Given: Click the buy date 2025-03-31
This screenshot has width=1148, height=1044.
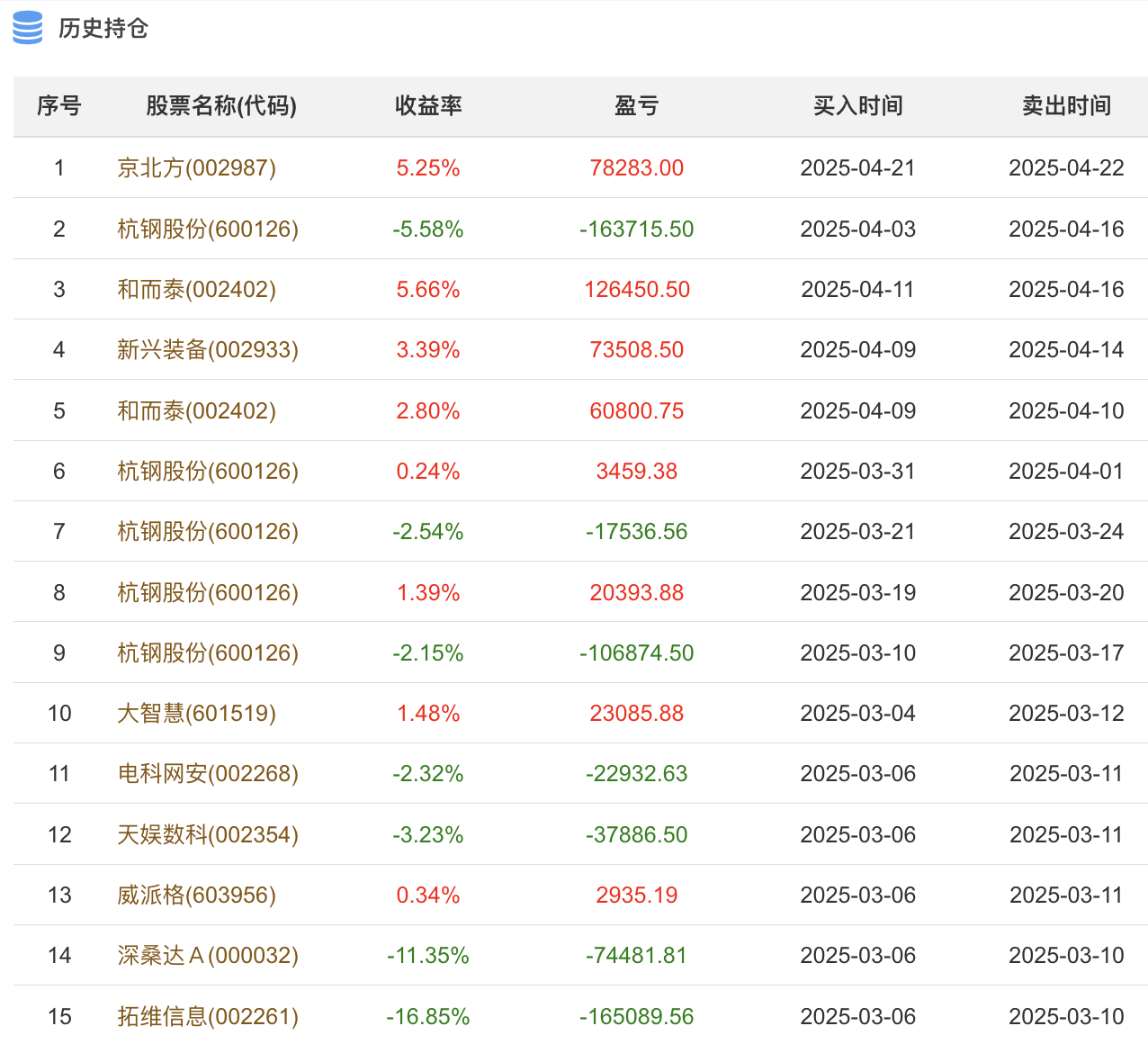Looking at the screenshot, I should click(858, 471).
